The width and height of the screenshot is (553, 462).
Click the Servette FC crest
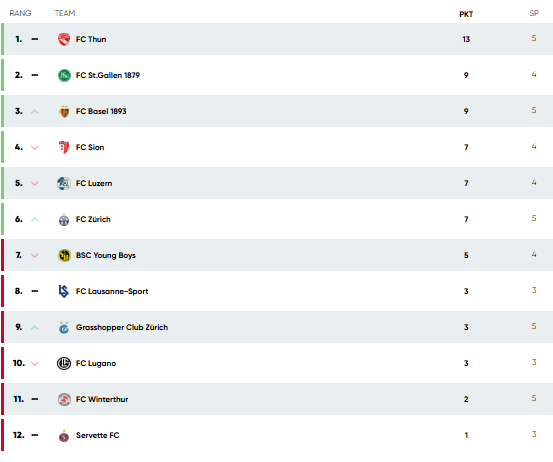coord(64,436)
